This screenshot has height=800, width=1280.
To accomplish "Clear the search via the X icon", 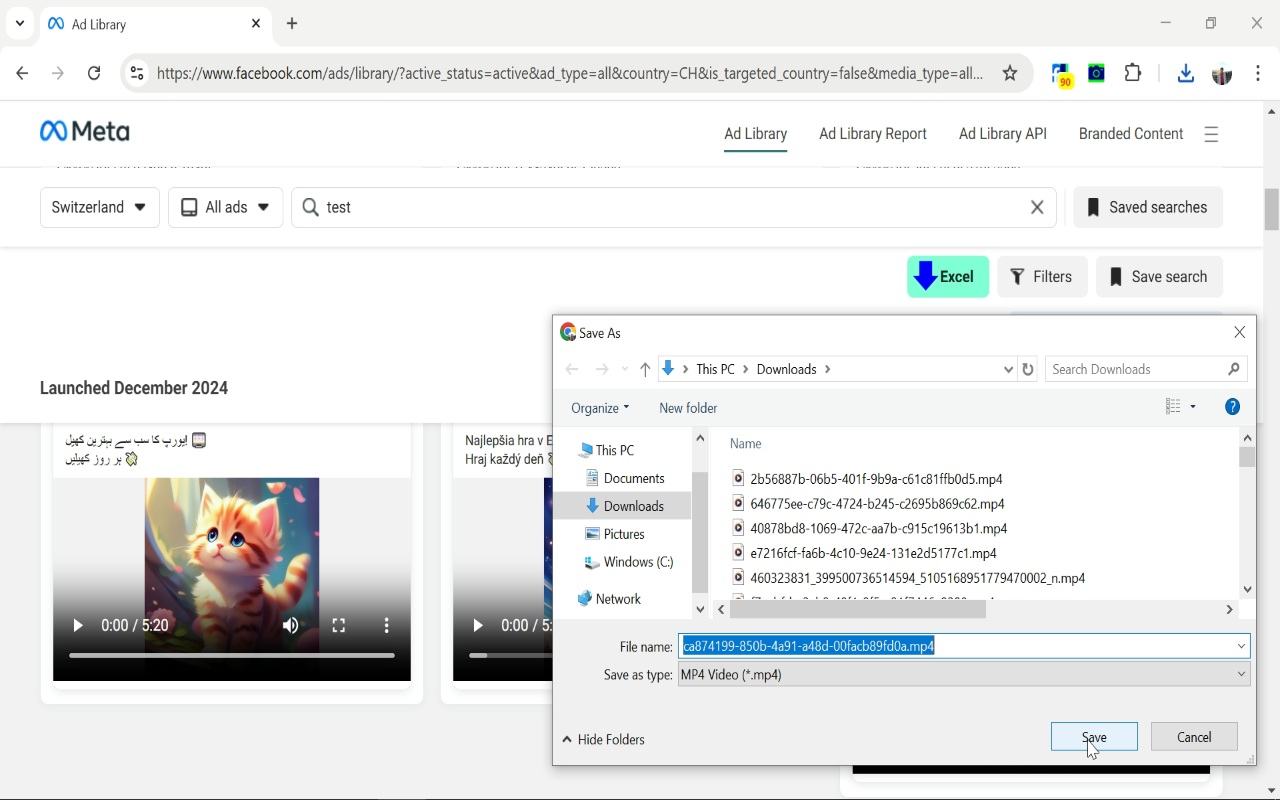I will click(1037, 207).
